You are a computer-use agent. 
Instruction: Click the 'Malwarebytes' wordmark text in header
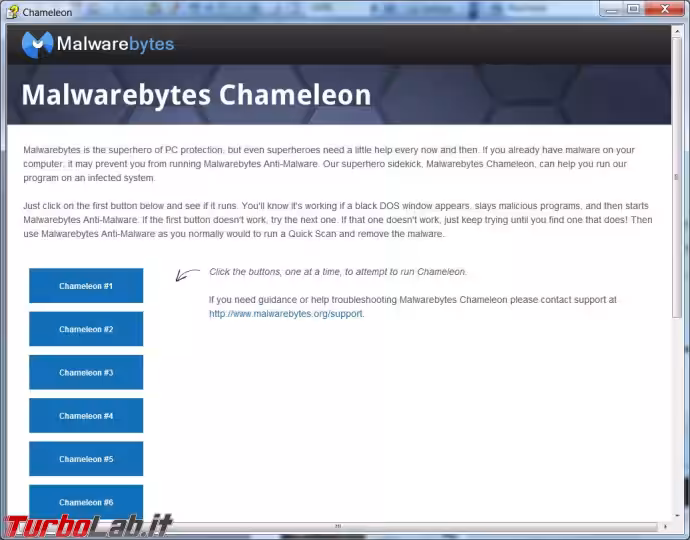tap(115, 44)
